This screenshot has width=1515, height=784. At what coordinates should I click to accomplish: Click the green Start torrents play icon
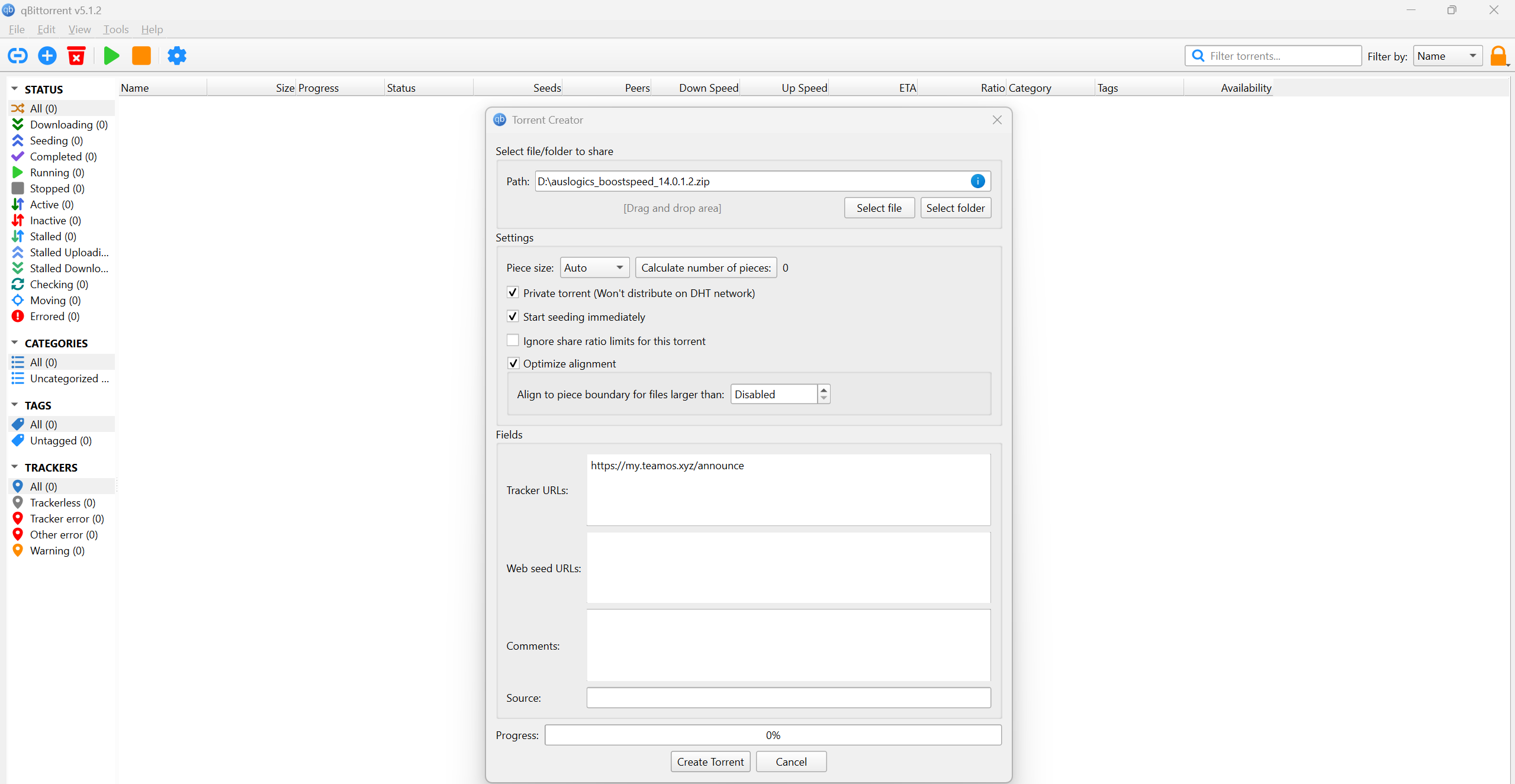pos(111,56)
